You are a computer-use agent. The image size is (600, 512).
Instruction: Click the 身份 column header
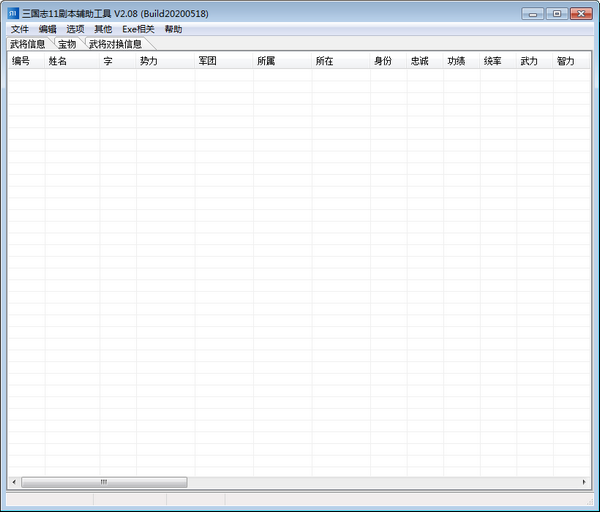click(x=389, y=61)
